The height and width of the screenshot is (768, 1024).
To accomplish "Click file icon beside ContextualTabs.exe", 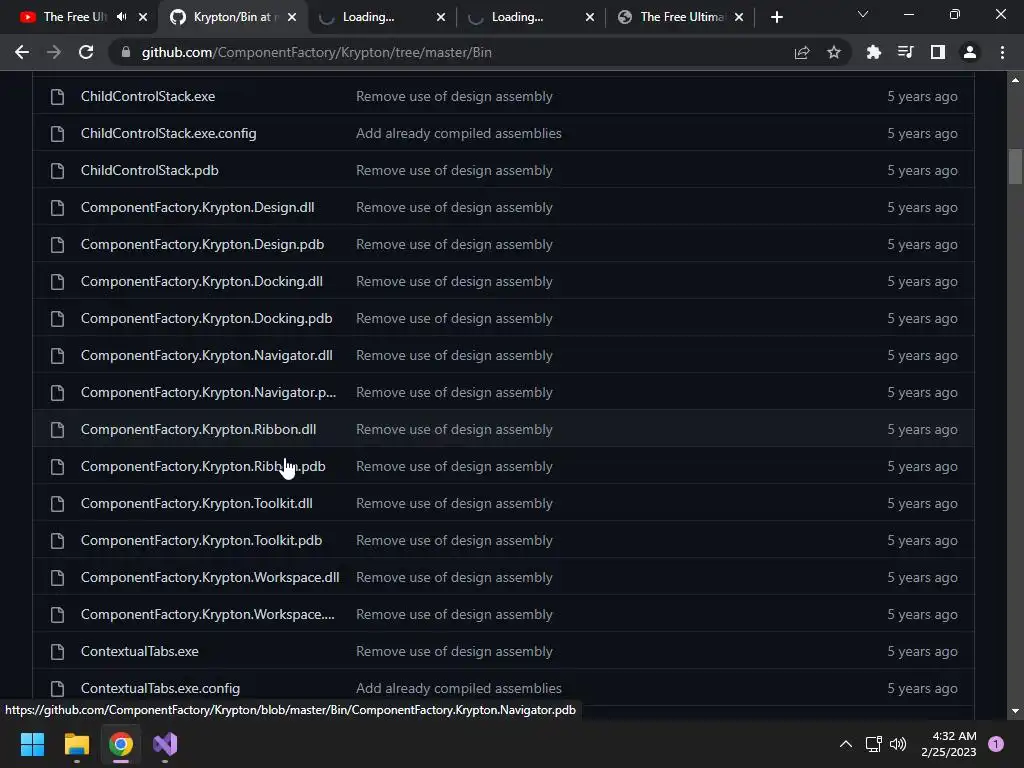I will tap(57, 652).
